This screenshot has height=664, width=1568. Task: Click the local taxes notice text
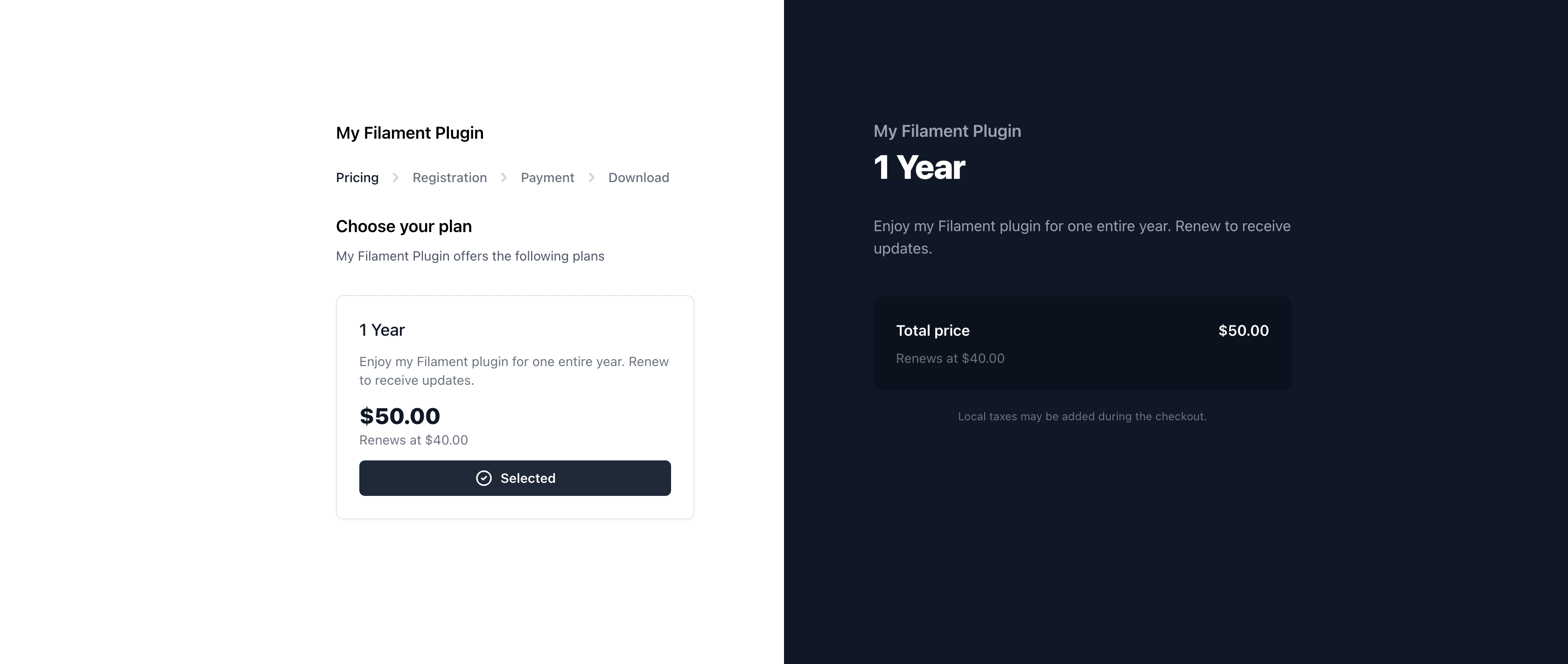point(1082,416)
